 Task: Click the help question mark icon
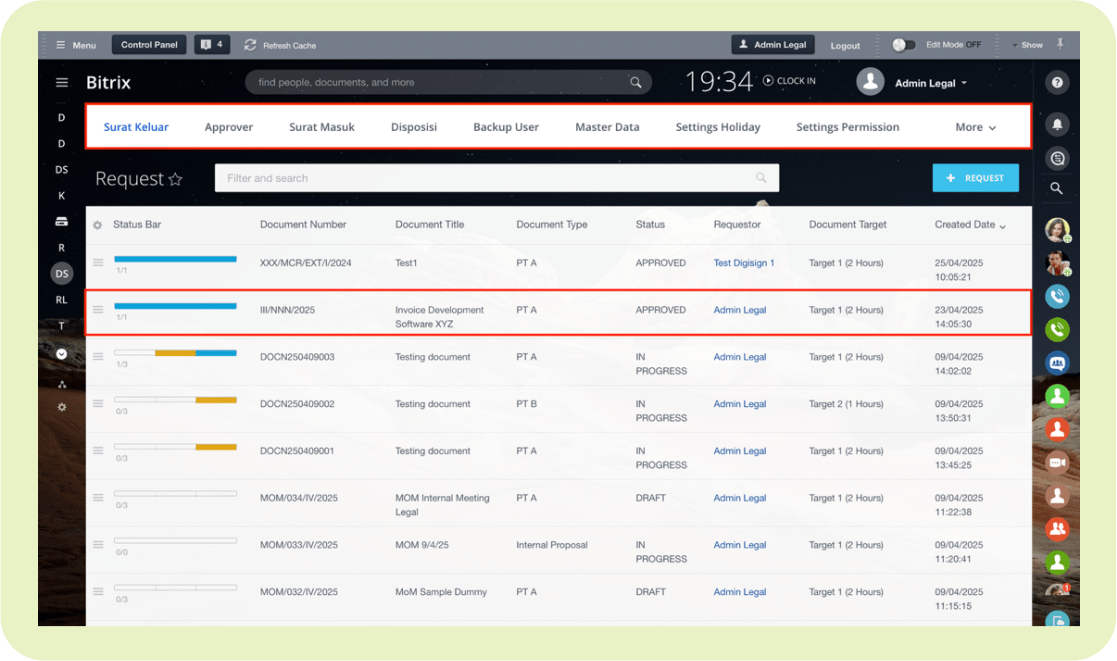point(1057,83)
